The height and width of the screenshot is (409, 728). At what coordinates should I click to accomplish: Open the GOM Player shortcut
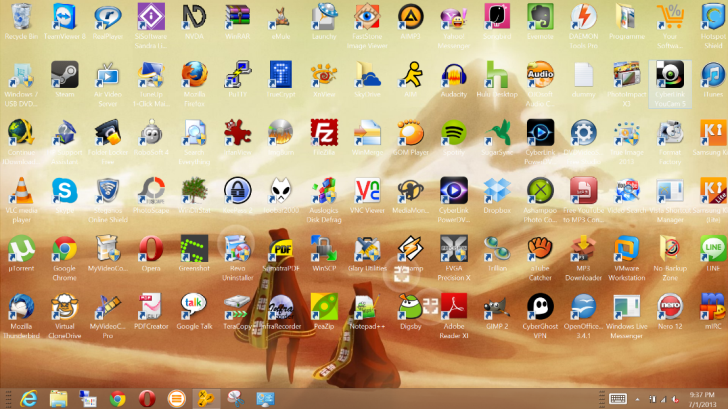point(410,133)
